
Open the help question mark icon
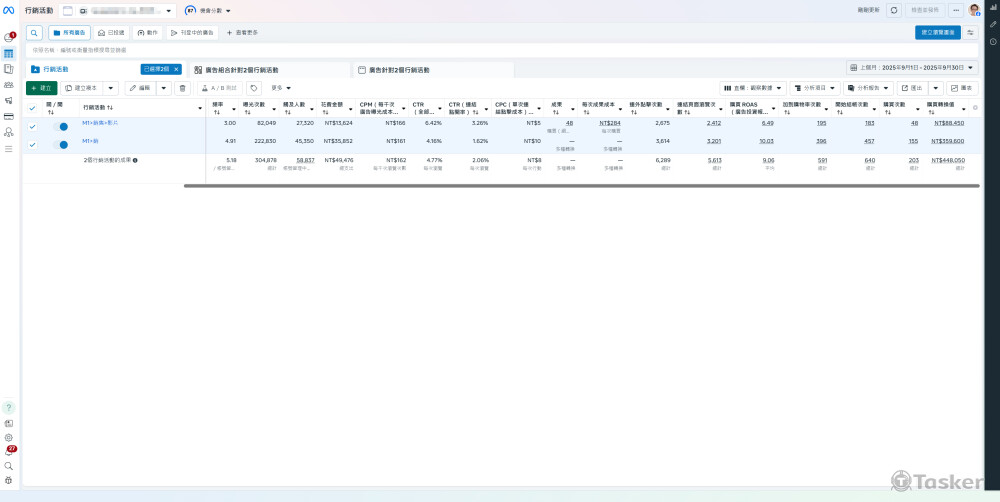pyautogui.click(x=8, y=407)
